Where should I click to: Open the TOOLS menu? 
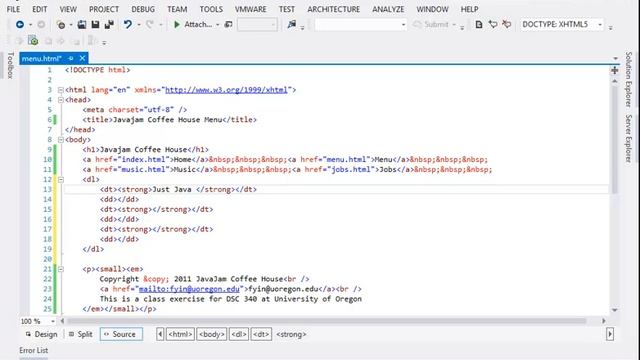211,9
